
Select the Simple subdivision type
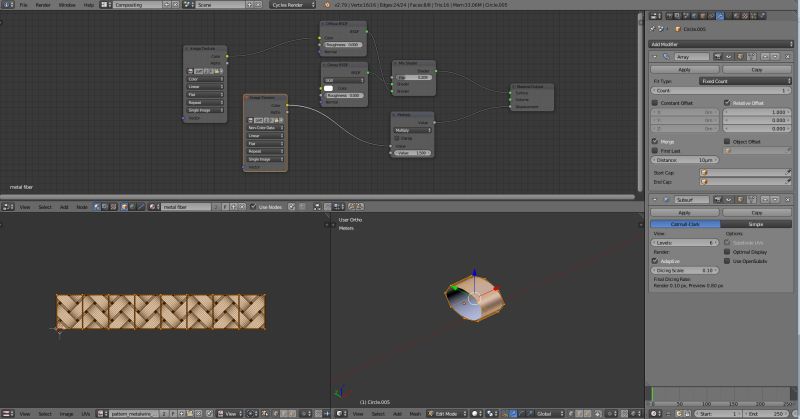(756, 224)
